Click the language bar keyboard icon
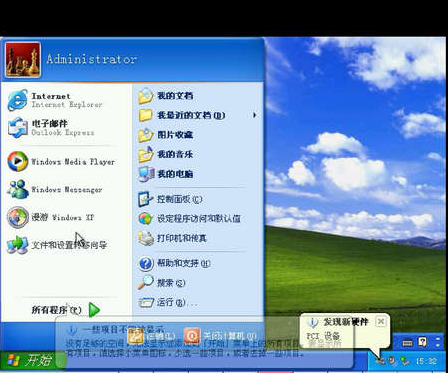Screen dimensions: 448x373 (x=407, y=342)
